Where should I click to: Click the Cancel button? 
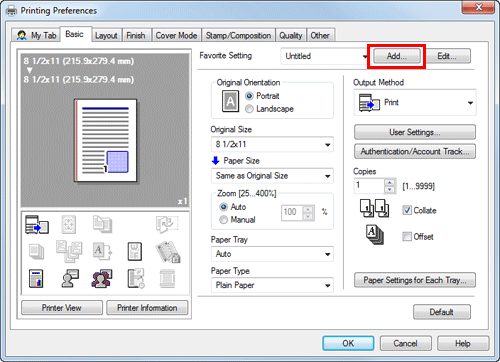coord(405,343)
